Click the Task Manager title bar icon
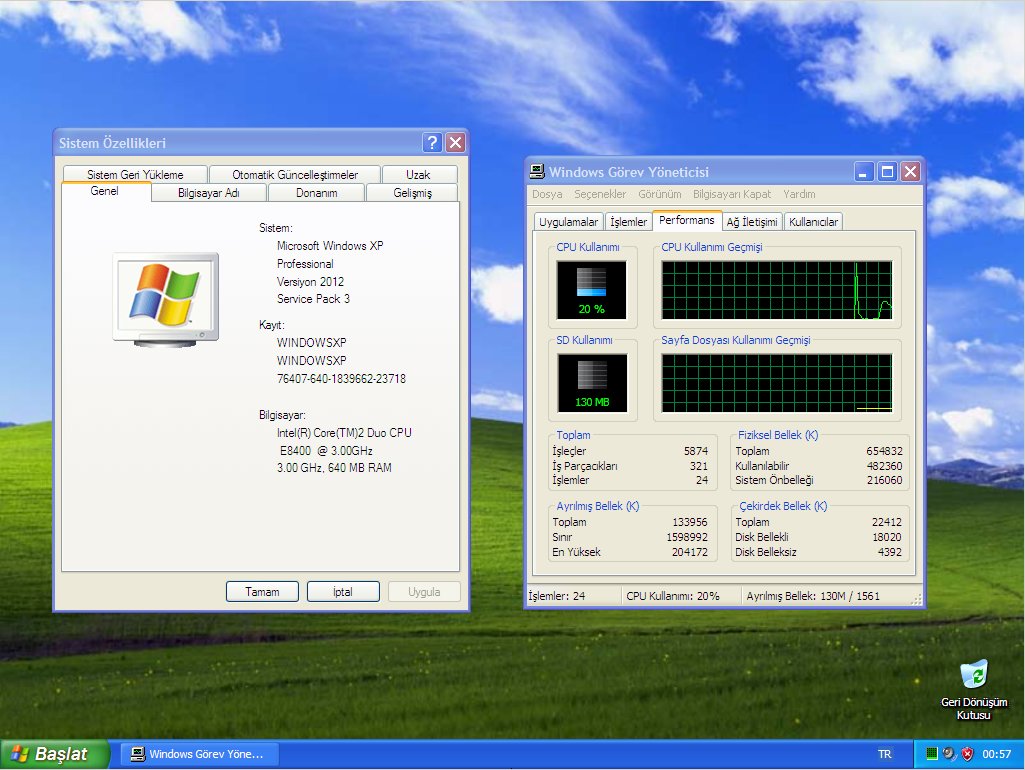The image size is (1025, 770). click(537, 172)
